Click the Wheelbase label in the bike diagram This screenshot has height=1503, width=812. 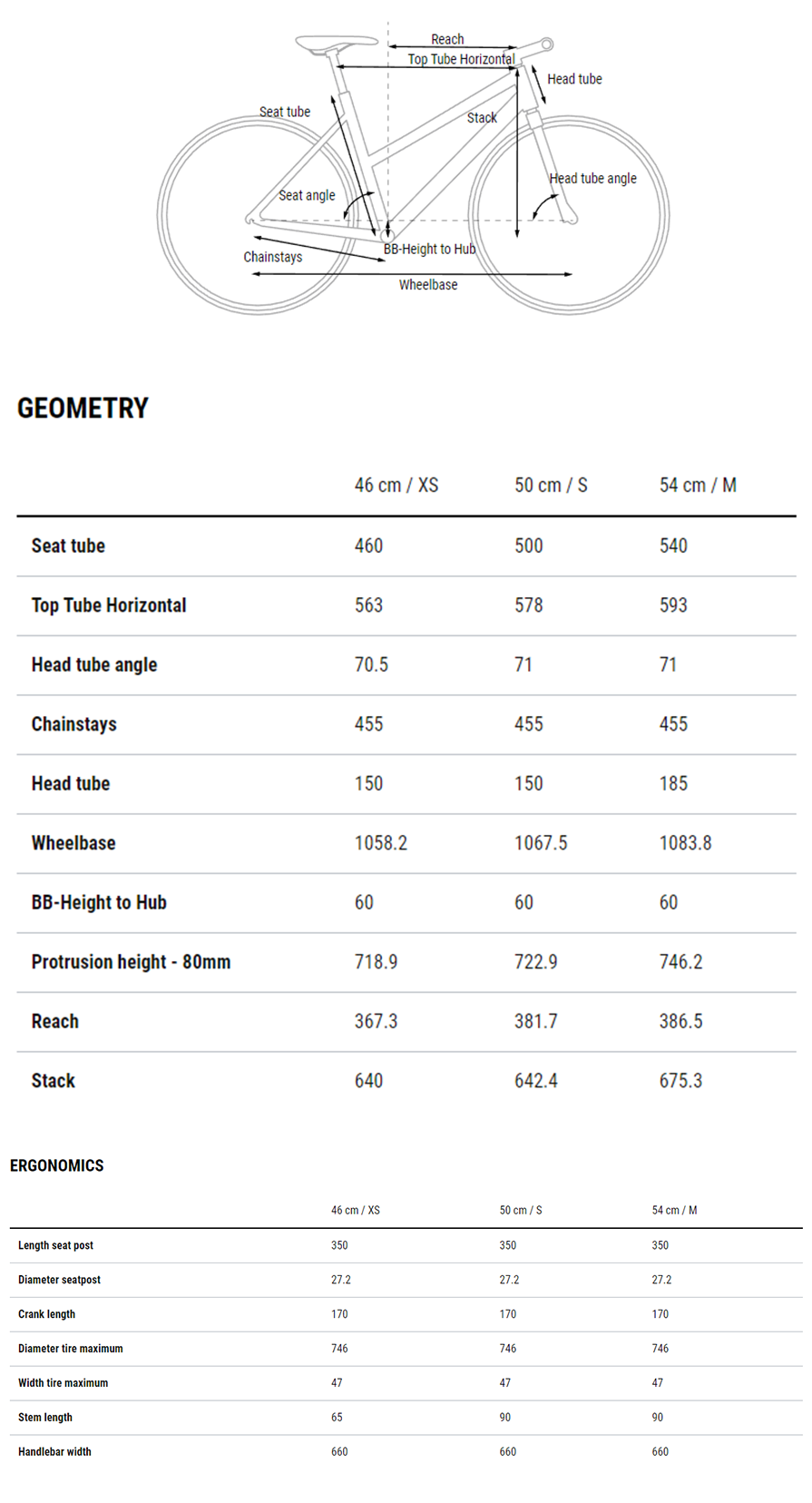tap(428, 285)
